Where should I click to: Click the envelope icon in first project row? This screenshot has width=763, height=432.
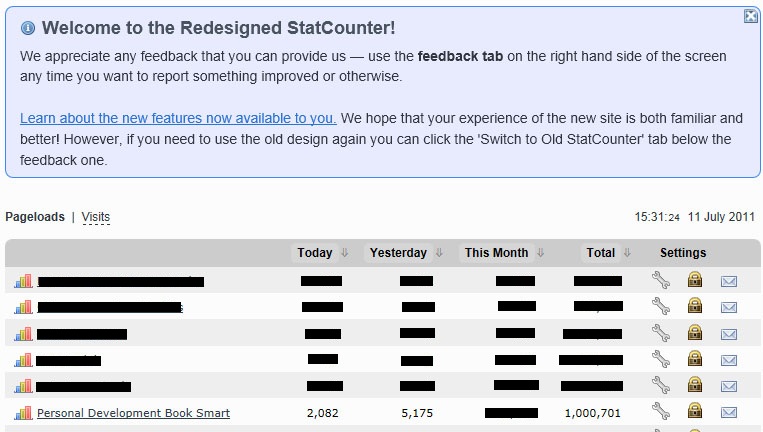(x=728, y=281)
